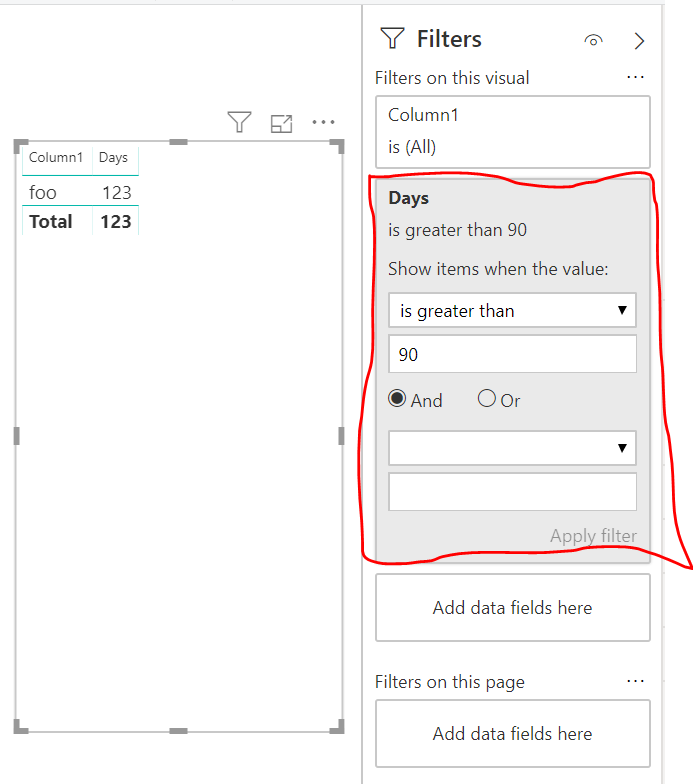693x784 pixels.
Task: Select the foo cell in the table
Action: 42,192
